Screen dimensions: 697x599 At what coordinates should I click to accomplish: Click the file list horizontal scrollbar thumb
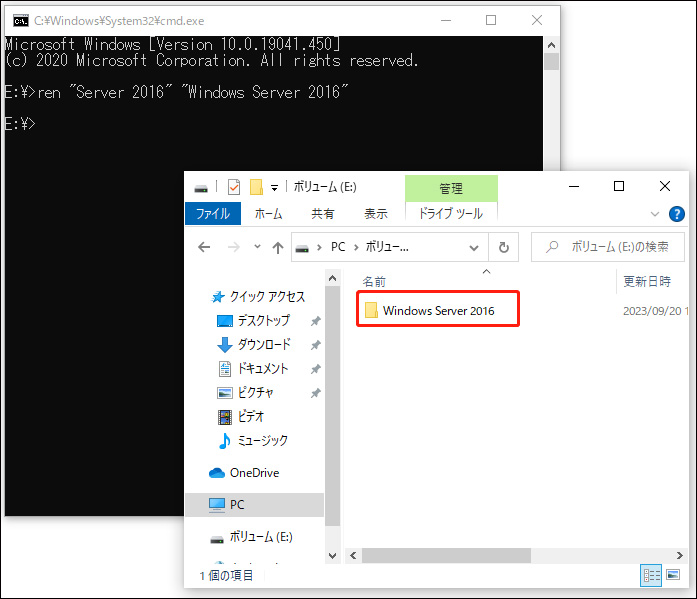[x=446, y=555]
